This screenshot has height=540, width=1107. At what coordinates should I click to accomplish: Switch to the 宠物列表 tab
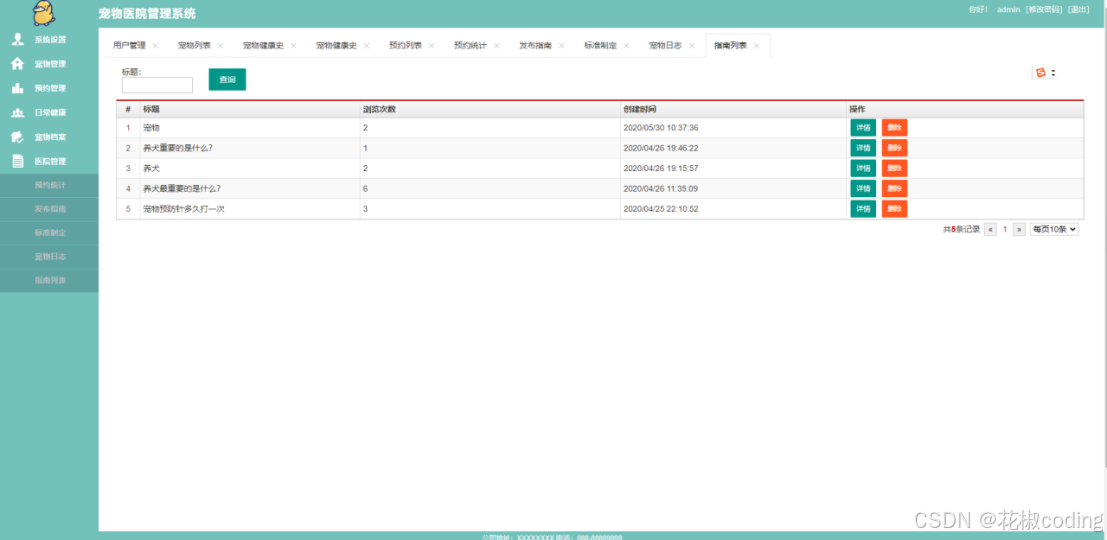[x=194, y=45]
